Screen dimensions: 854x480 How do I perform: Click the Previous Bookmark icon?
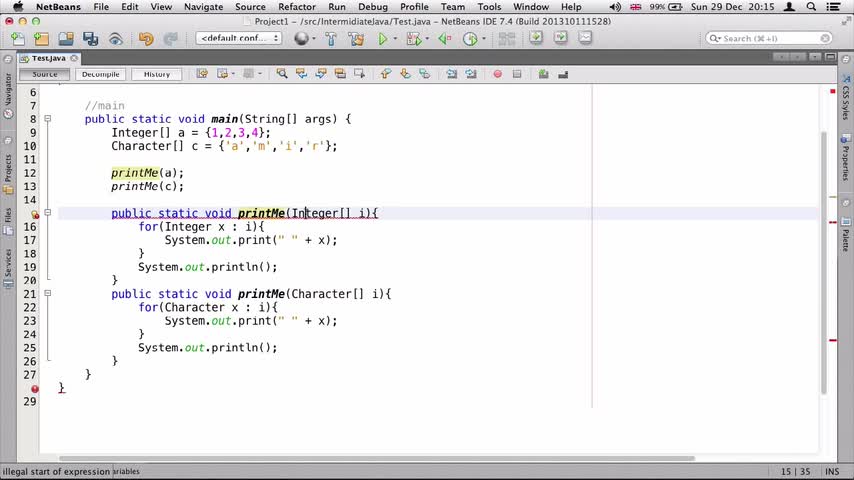386,74
